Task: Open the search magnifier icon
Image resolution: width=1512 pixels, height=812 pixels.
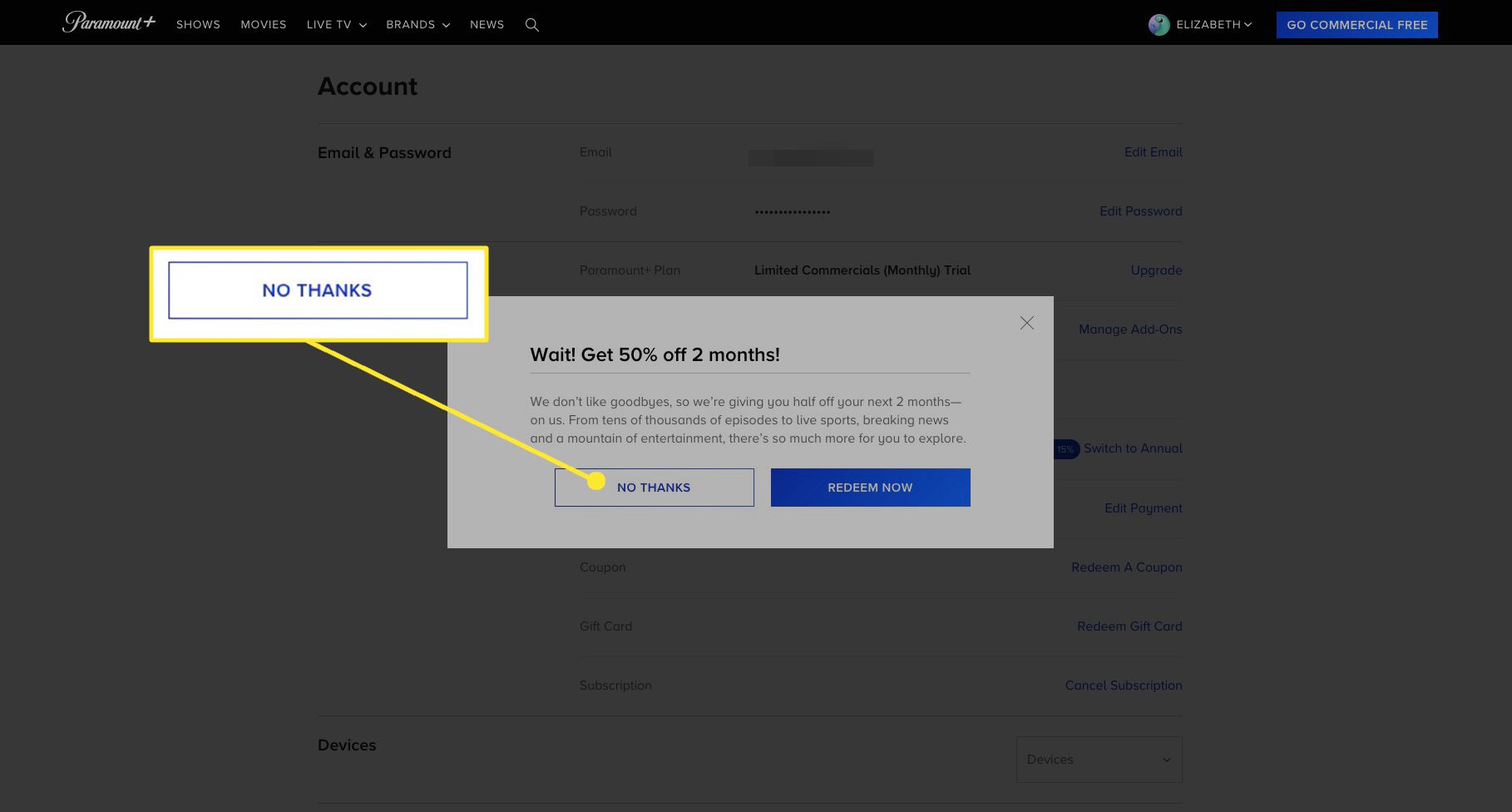Action: coord(532,25)
